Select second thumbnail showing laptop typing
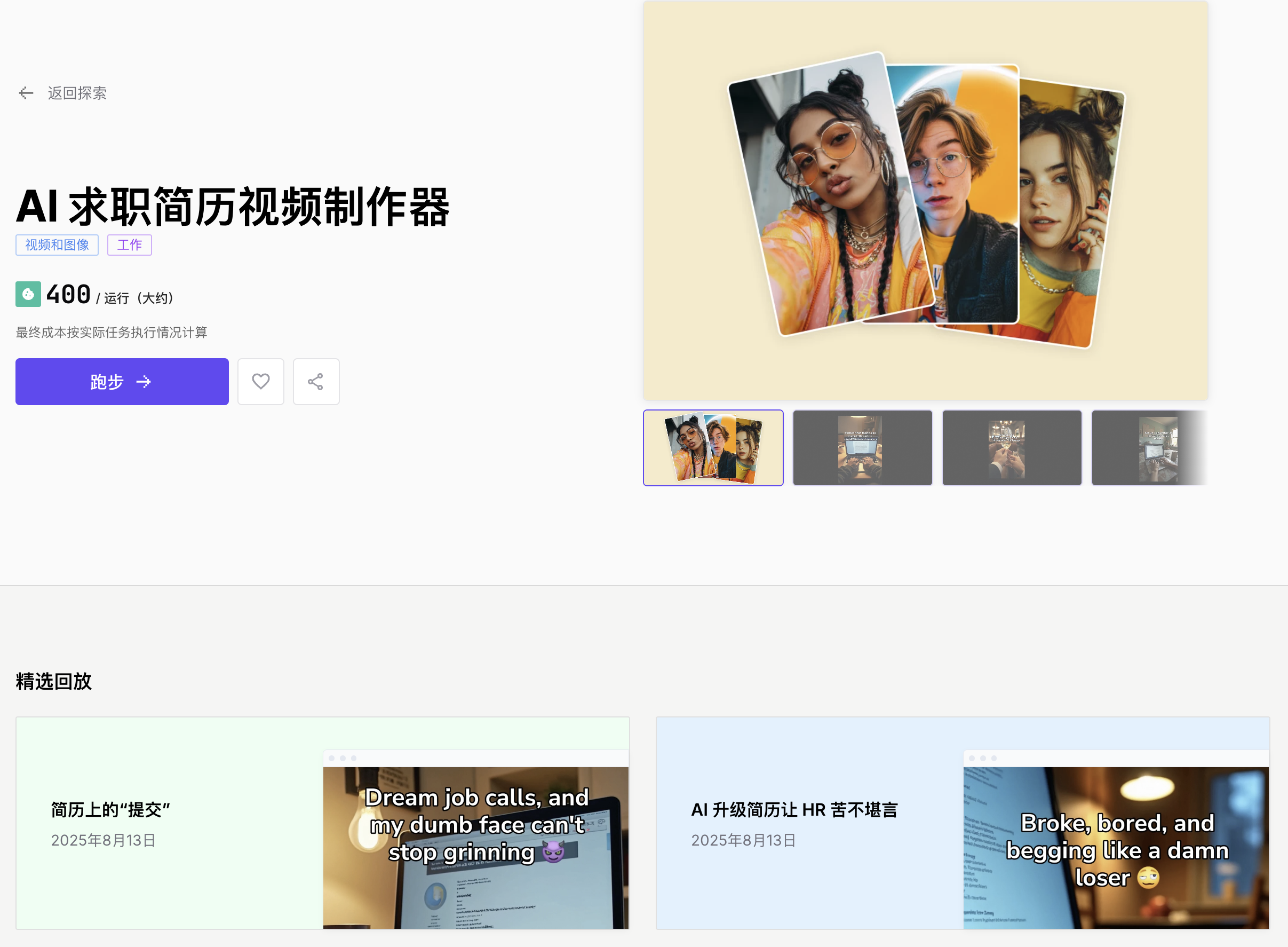The image size is (1288, 947). (862, 448)
